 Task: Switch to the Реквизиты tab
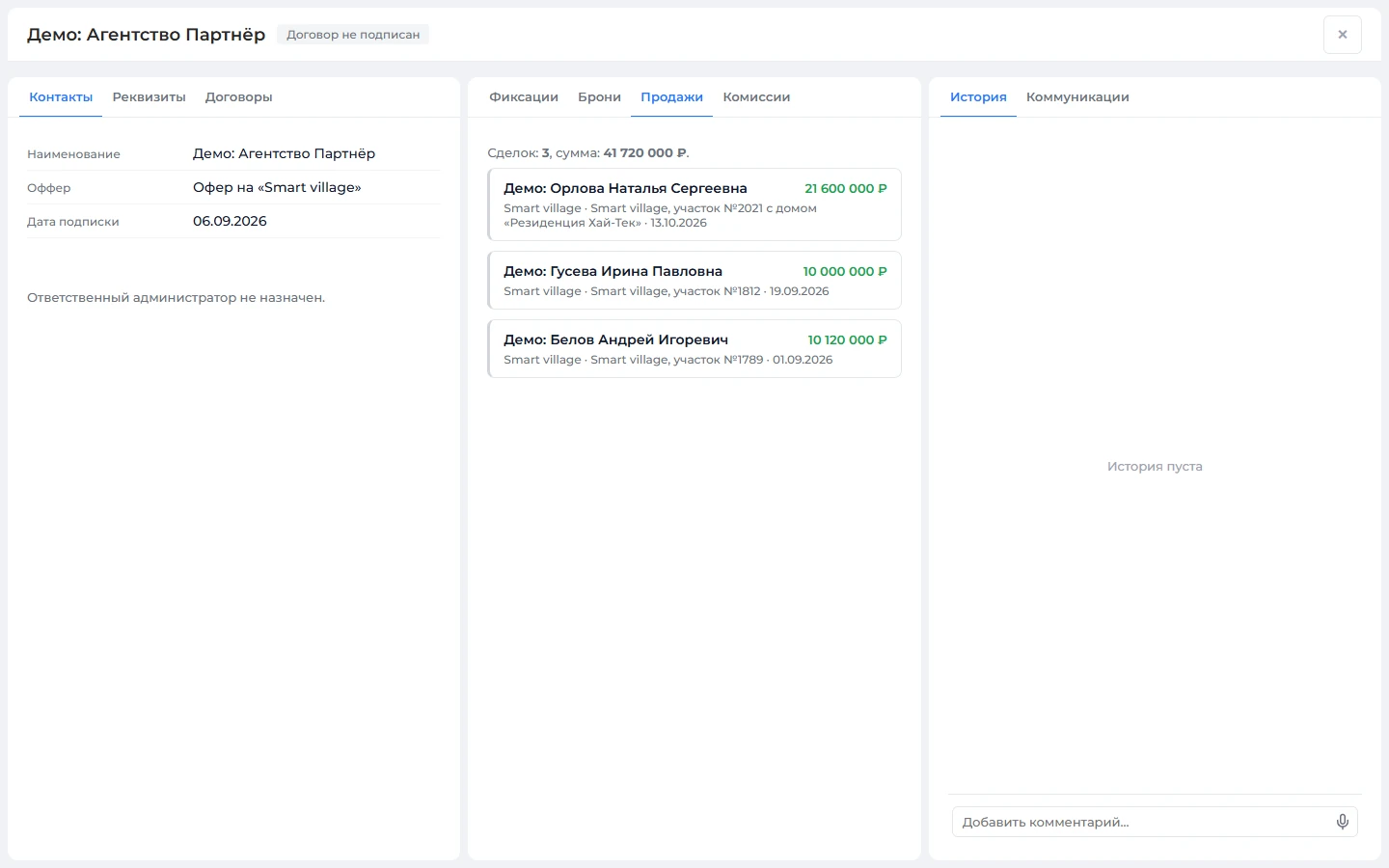(x=149, y=97)
